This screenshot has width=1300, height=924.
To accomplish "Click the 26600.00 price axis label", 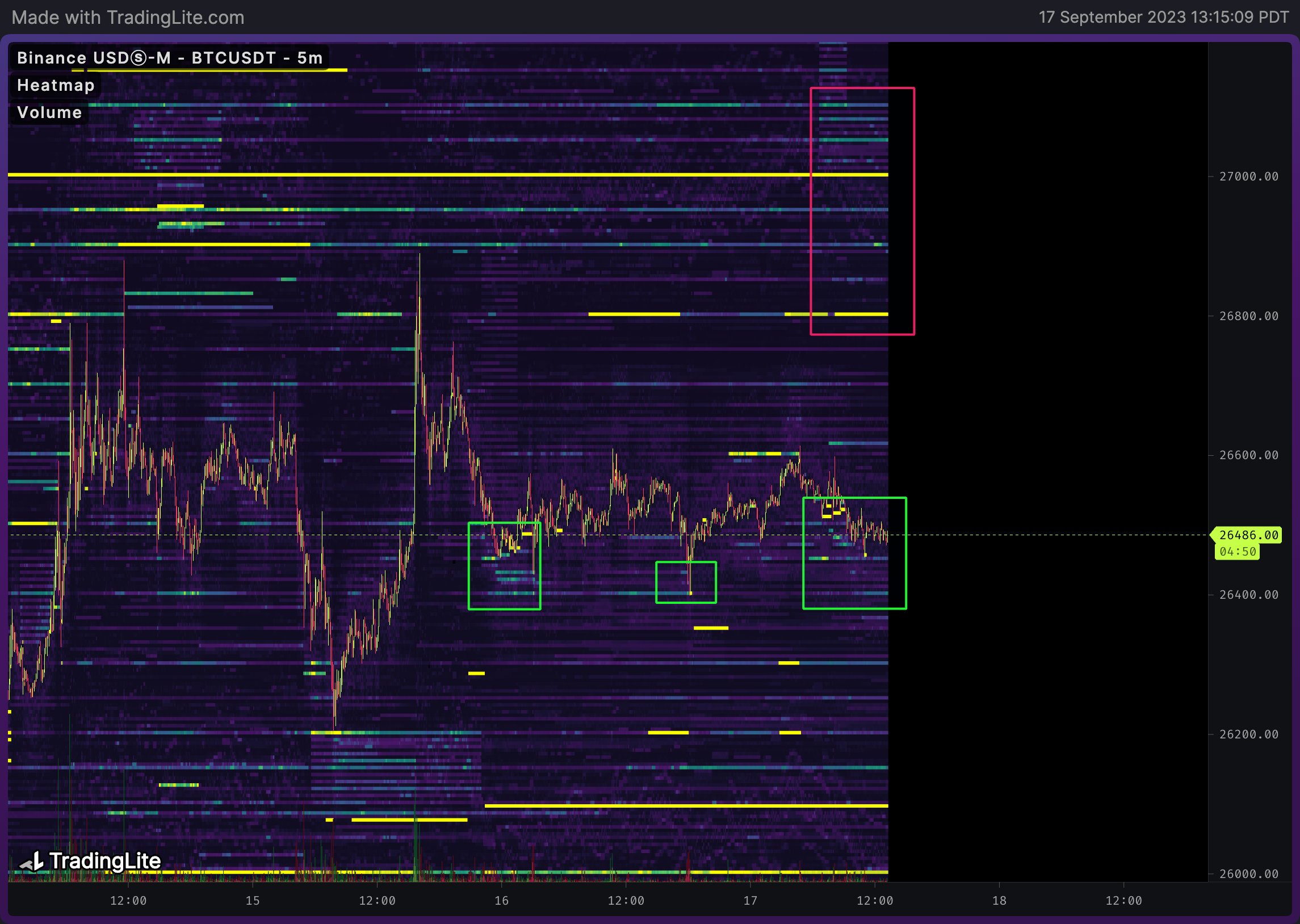I will click(1249, 455).
